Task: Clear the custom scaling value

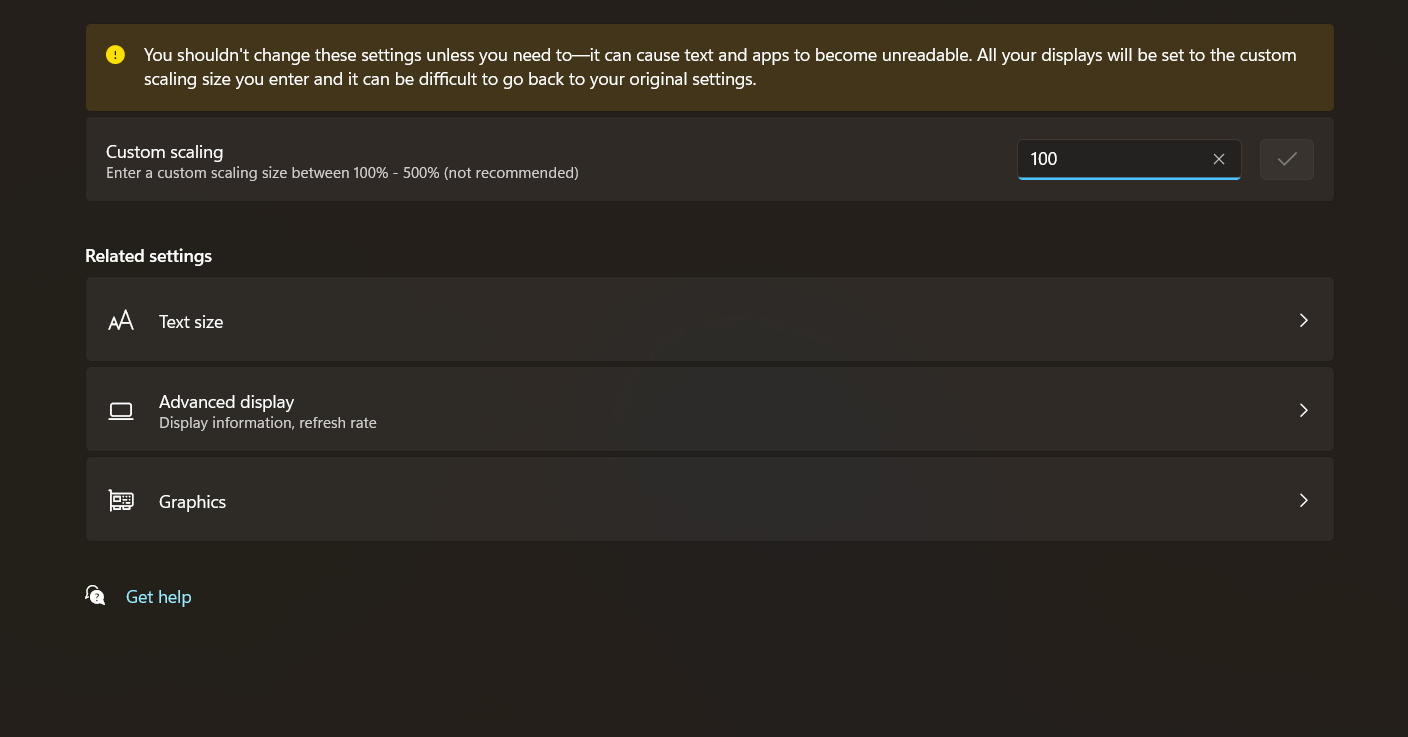Action: click(x=1219, y=159)
